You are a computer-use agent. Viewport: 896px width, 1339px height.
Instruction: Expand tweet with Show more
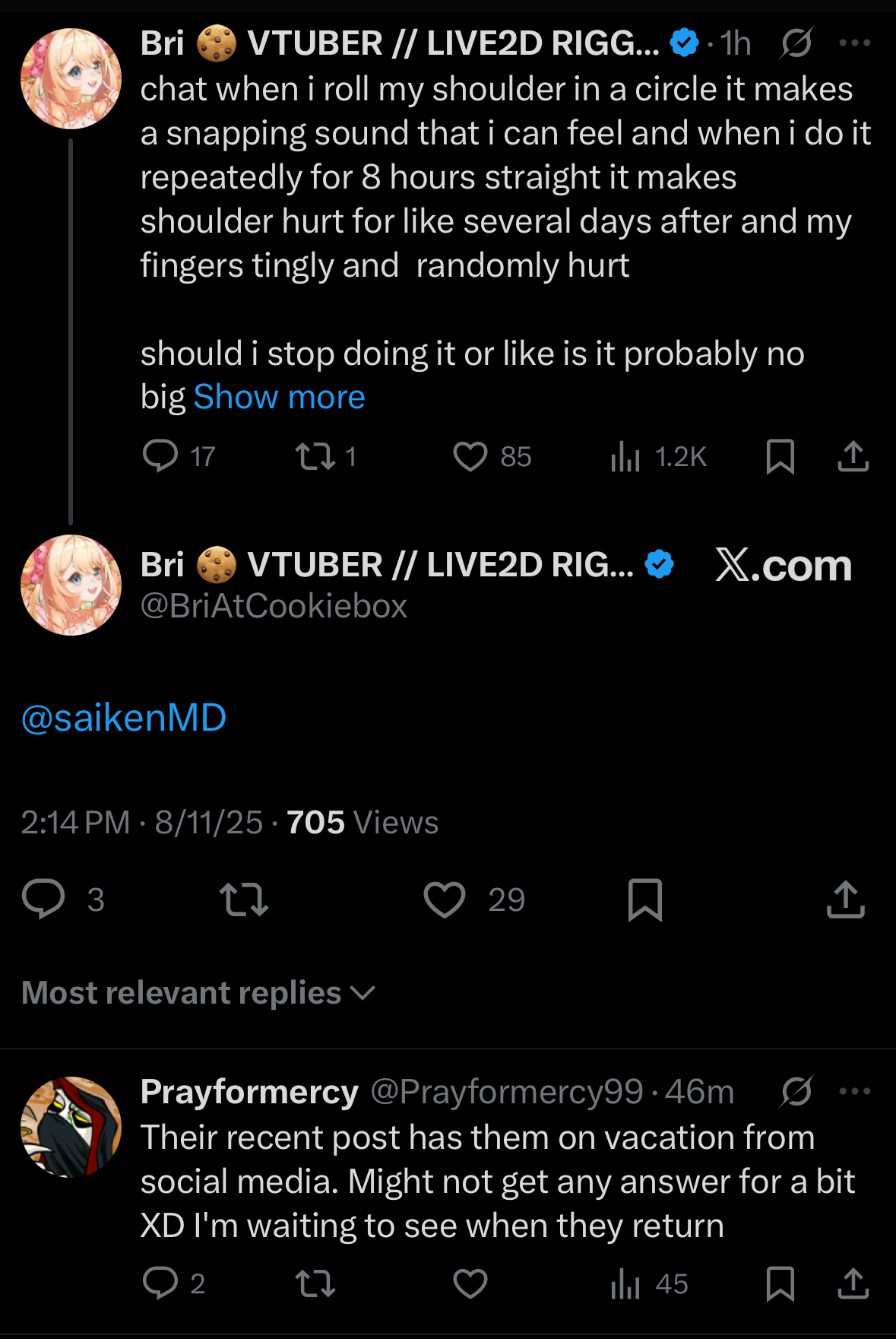tap(279, 398)
